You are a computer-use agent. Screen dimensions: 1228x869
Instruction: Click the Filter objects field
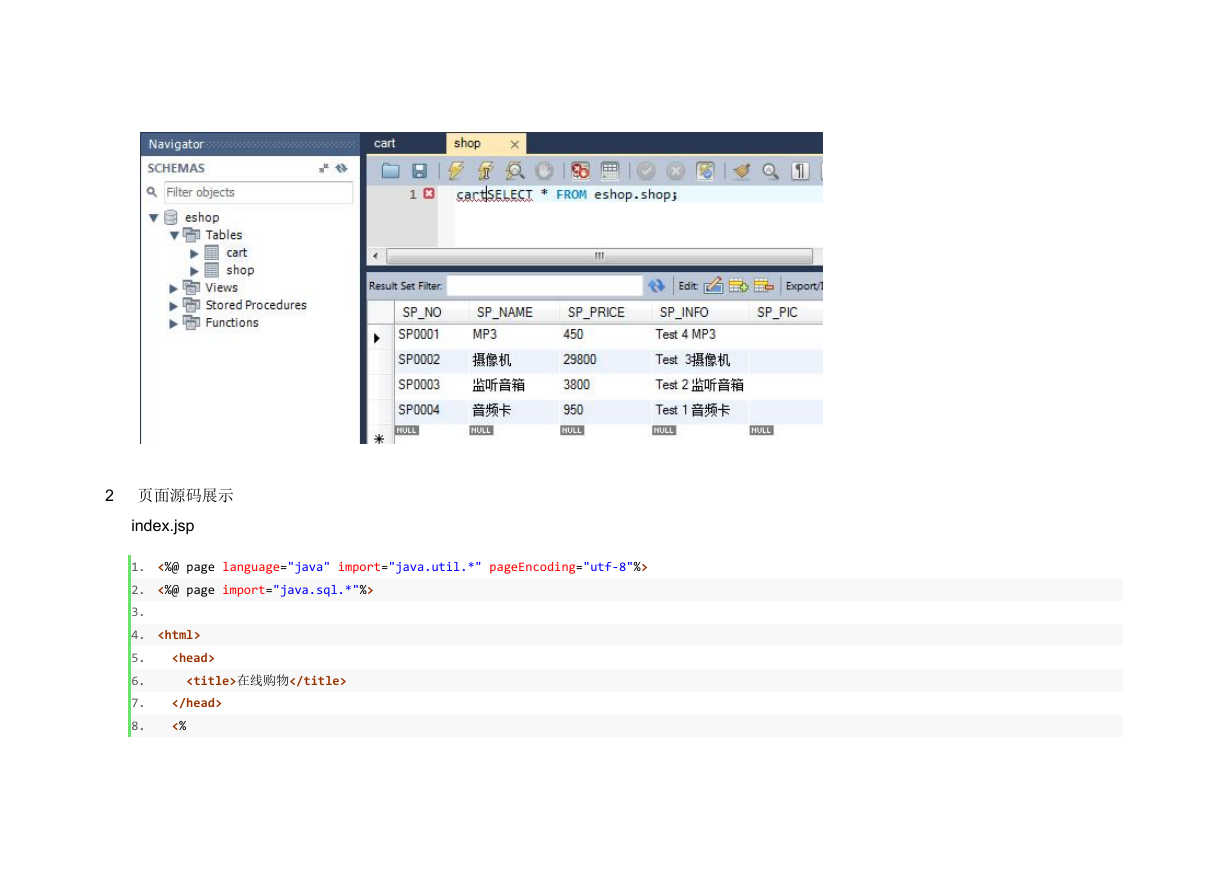coord(258,192)
